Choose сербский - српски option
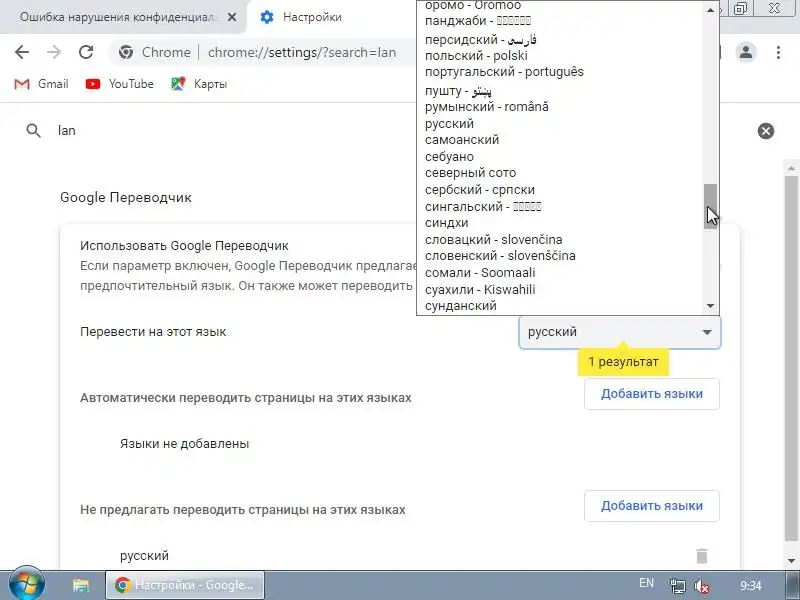This screenshot has width=800, height=600. pos(560,190)
